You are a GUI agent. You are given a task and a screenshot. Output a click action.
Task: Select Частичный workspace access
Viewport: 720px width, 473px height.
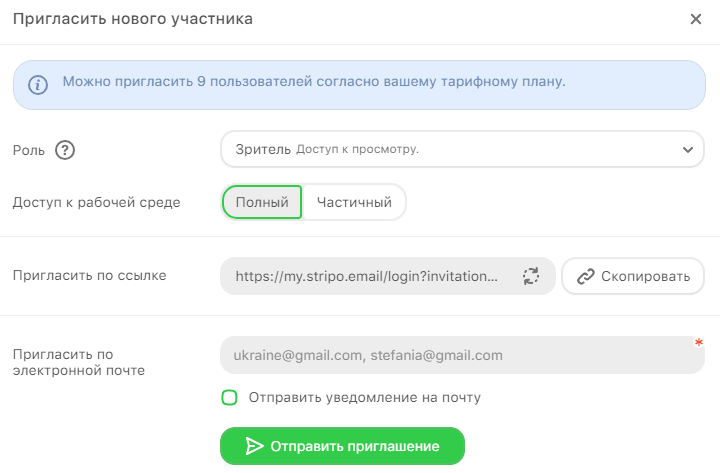tap(354, 202)
